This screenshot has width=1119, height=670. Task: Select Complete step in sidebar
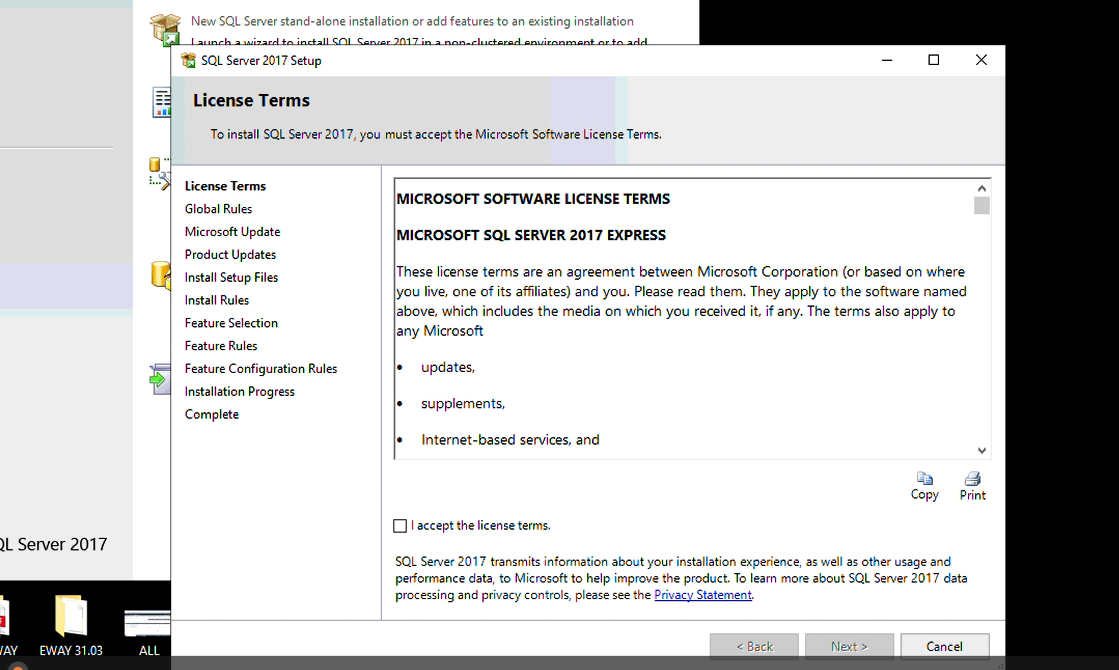tap(212, 415)
